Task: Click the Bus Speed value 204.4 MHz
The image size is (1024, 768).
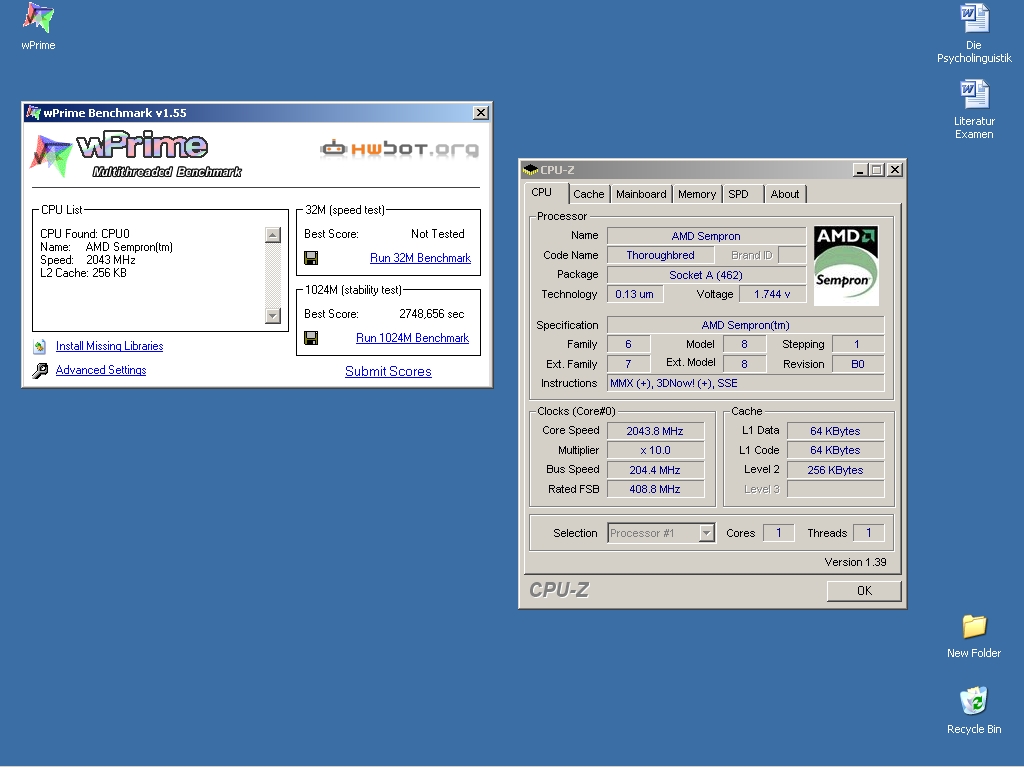Action: [655, 470]
